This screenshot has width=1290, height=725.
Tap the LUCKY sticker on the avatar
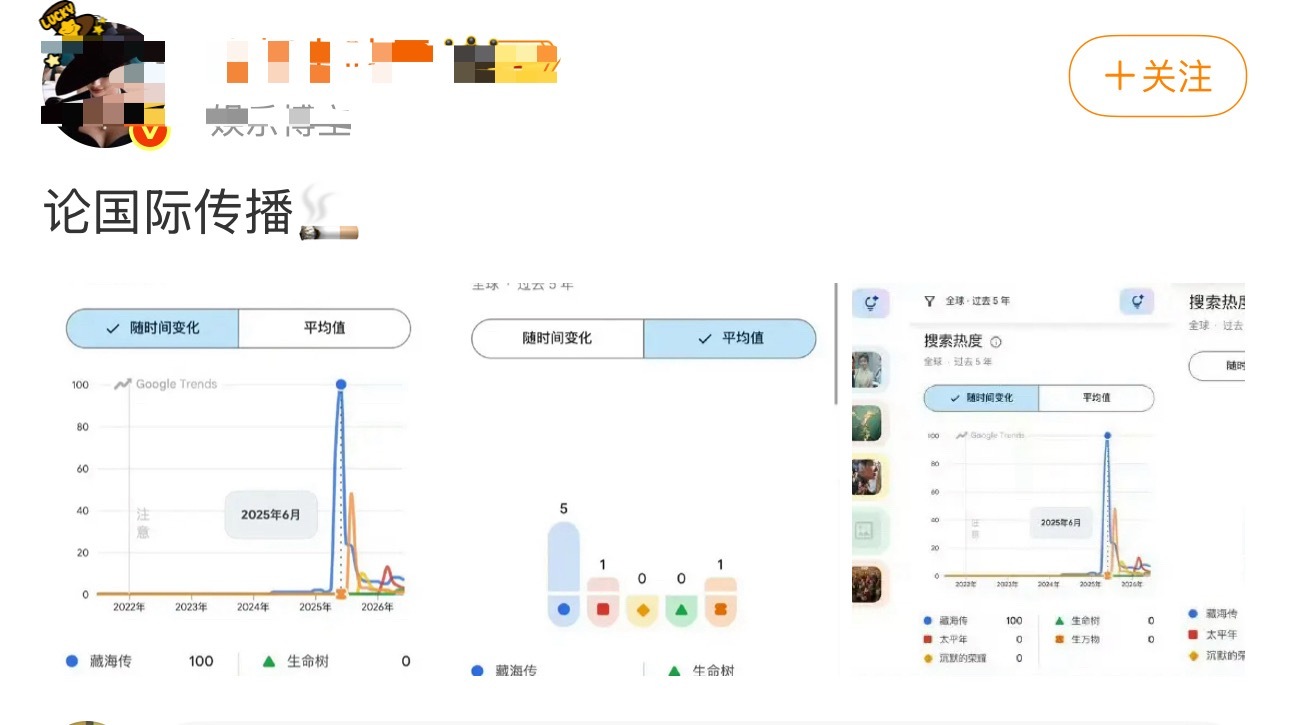pos(58,22)
